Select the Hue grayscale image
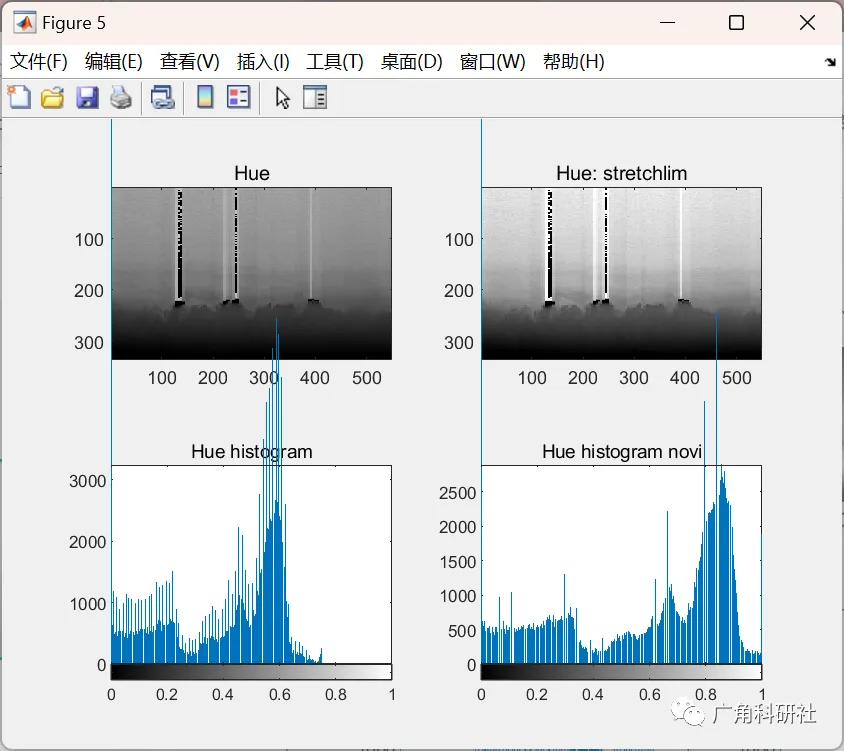 251,273
